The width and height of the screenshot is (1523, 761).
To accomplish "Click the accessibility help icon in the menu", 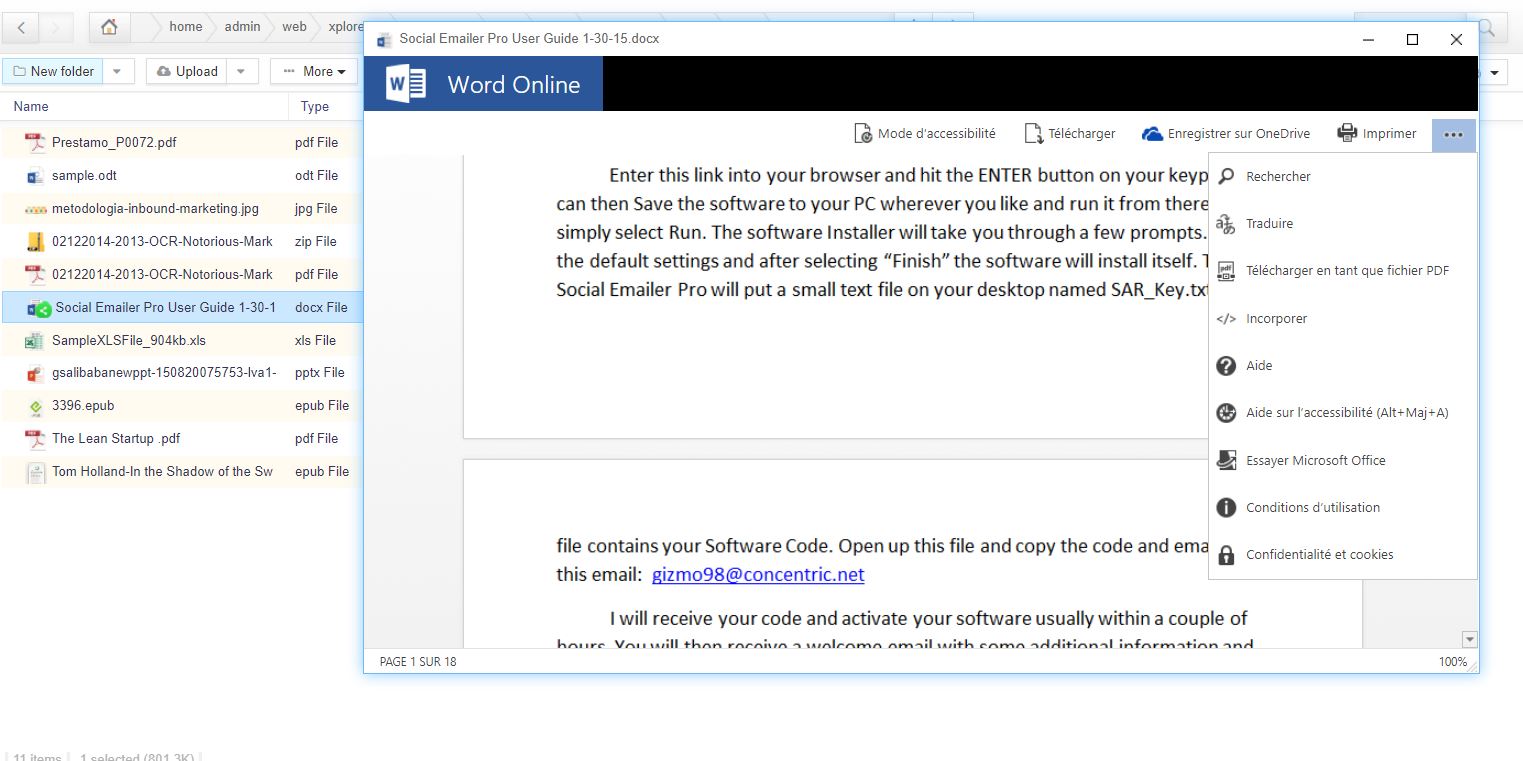I will (x=1226, y=413).
